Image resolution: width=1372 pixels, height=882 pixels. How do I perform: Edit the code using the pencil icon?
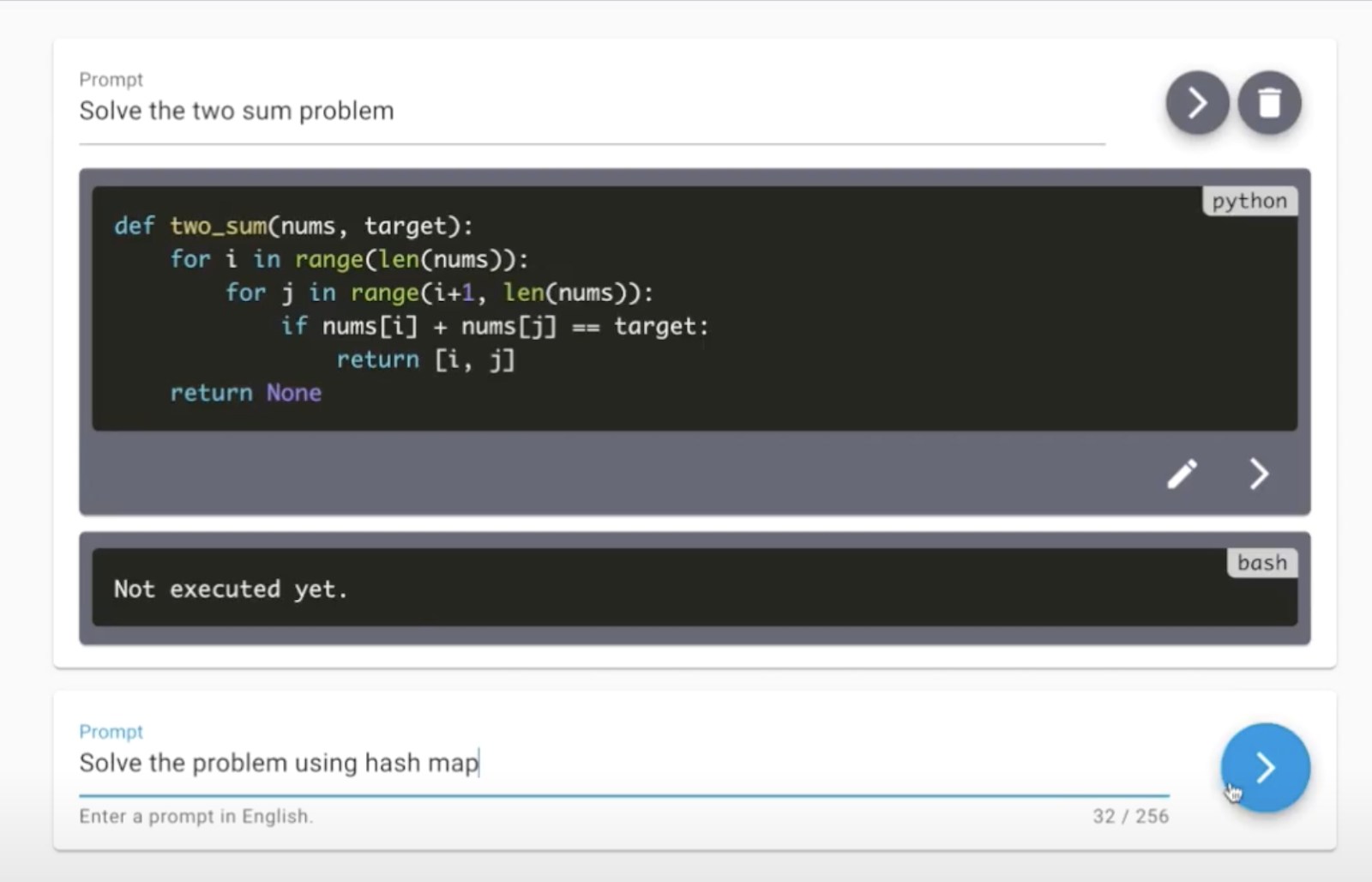click(1182, 474)
